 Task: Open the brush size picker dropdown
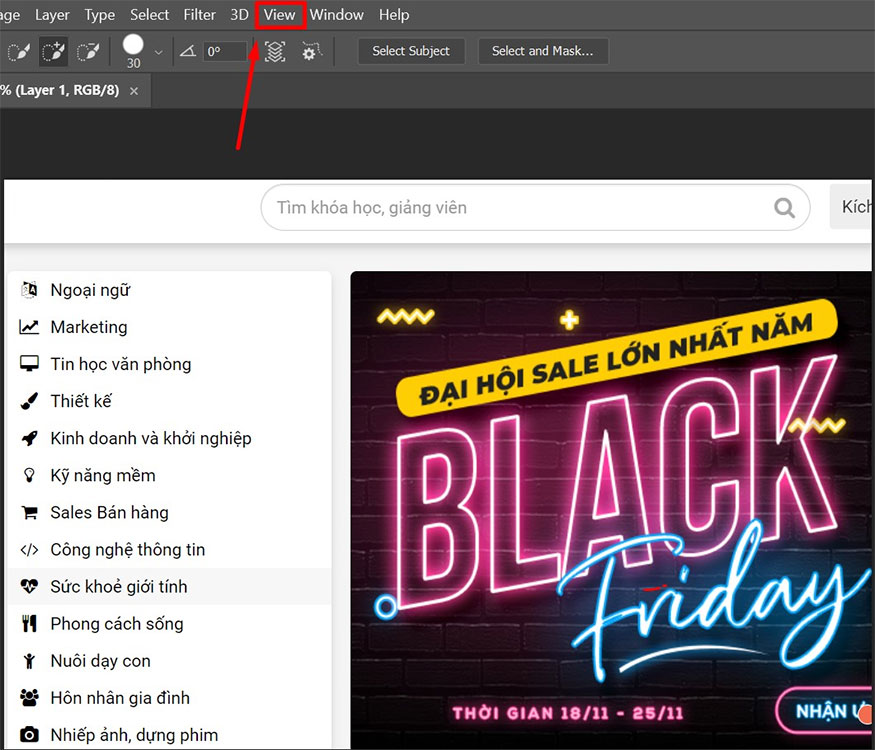pos(157,51)
